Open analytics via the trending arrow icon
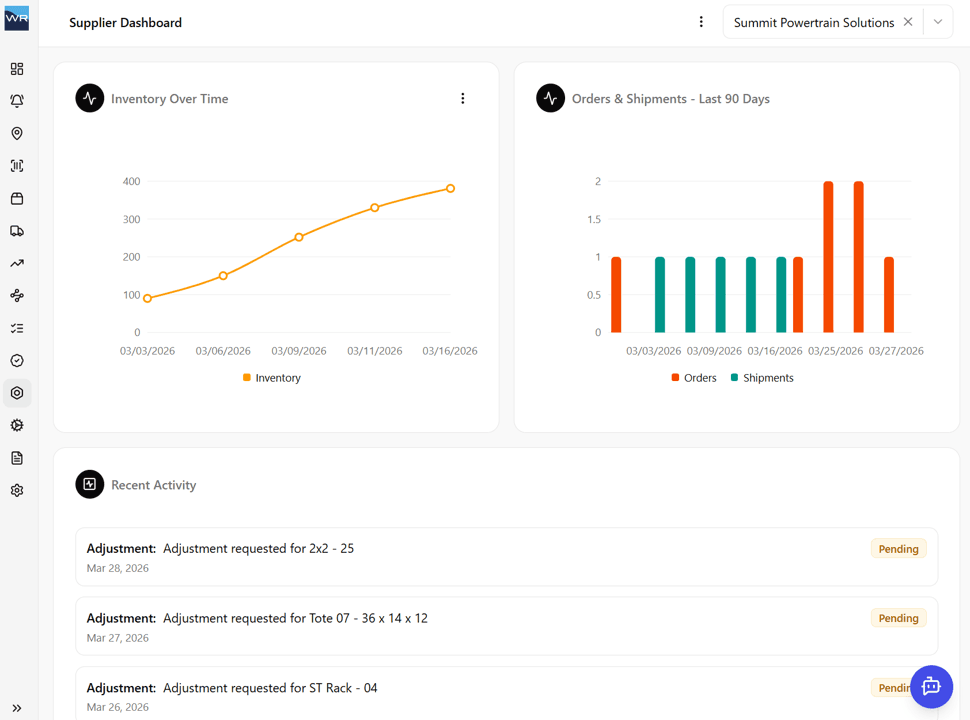Image resolution: width=970 pixels, height=720 pixels. click(16, 262)
